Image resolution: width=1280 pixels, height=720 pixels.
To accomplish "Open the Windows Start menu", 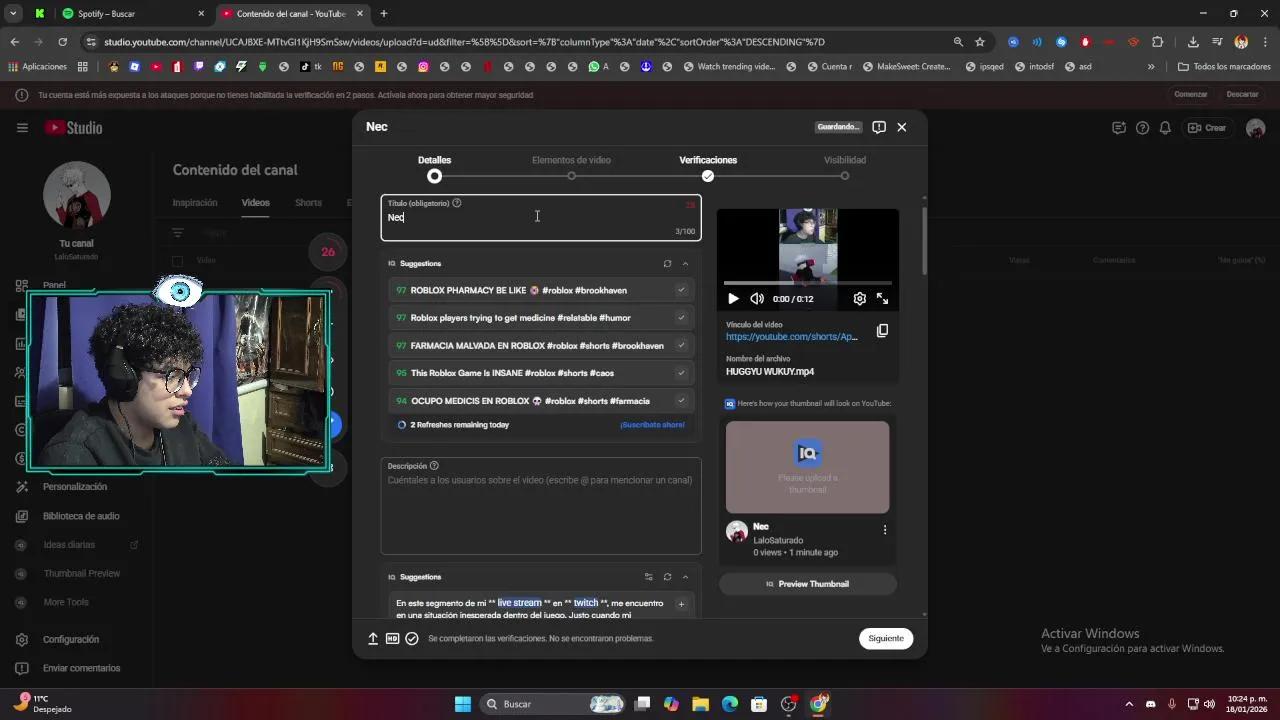I will [x=463, y=704].
